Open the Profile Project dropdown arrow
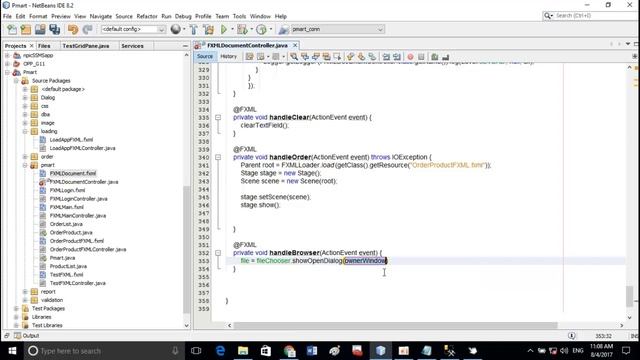640x360 pixels. [x=270, y=29]
